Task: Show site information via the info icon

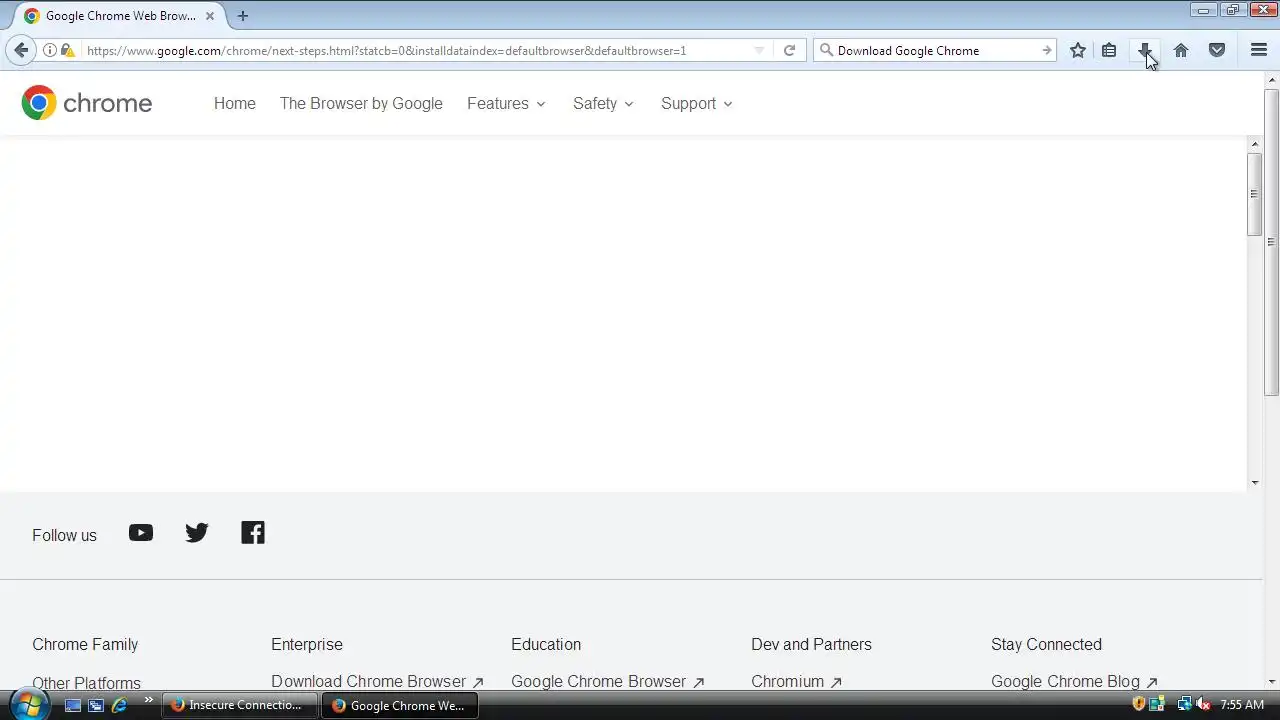Action: pyautogui.click(x=50, y=50)
